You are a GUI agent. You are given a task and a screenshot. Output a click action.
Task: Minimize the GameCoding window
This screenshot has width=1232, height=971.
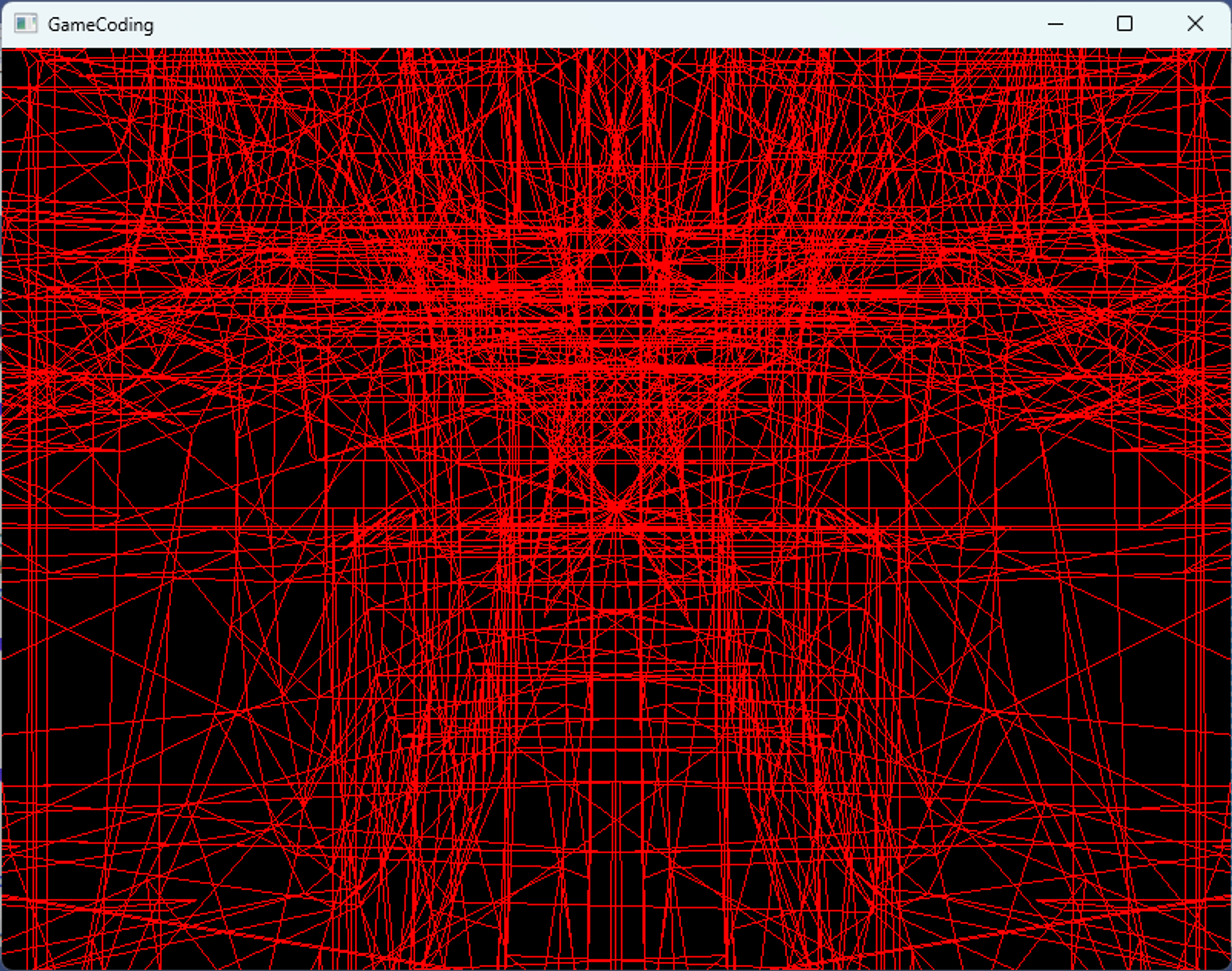point(1055,24)
